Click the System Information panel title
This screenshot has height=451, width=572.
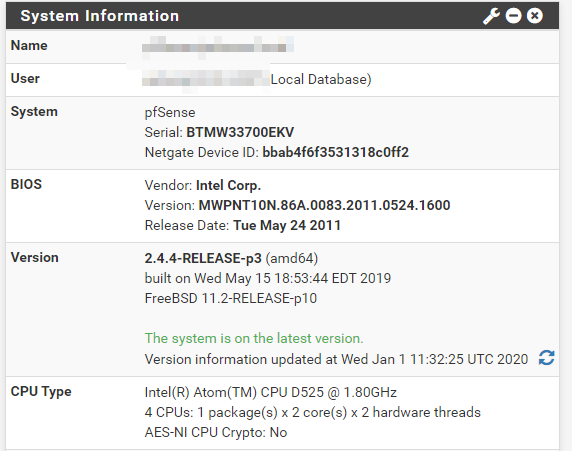point(100,16)
